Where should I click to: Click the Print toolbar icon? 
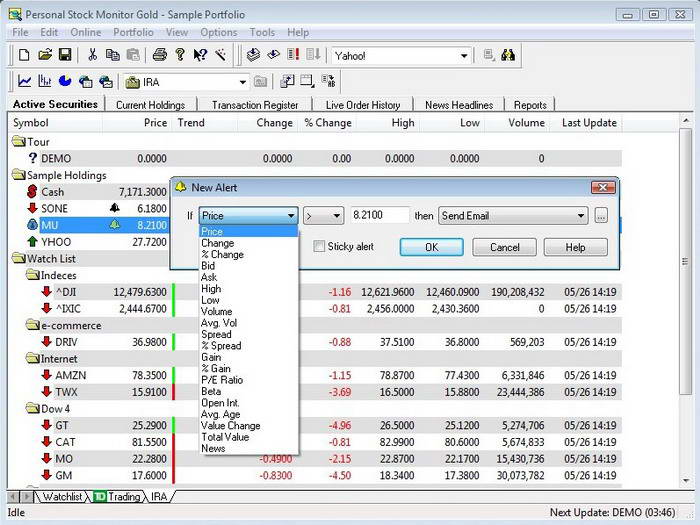[159, 55]
